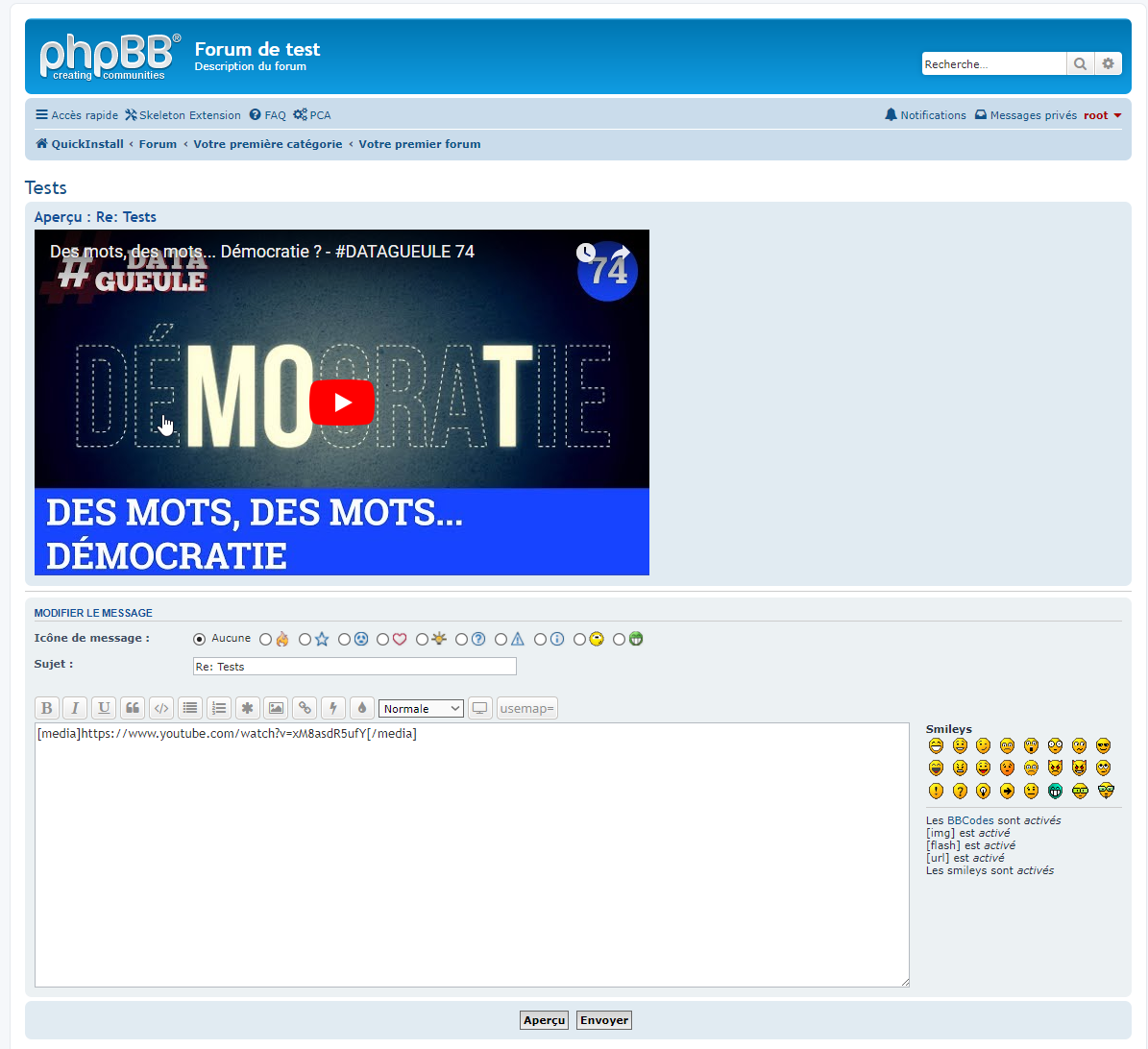The height and width of the screenshot is (1049, 1148).
Task: Insert code block with code icon
Action: tap(161, 709)
